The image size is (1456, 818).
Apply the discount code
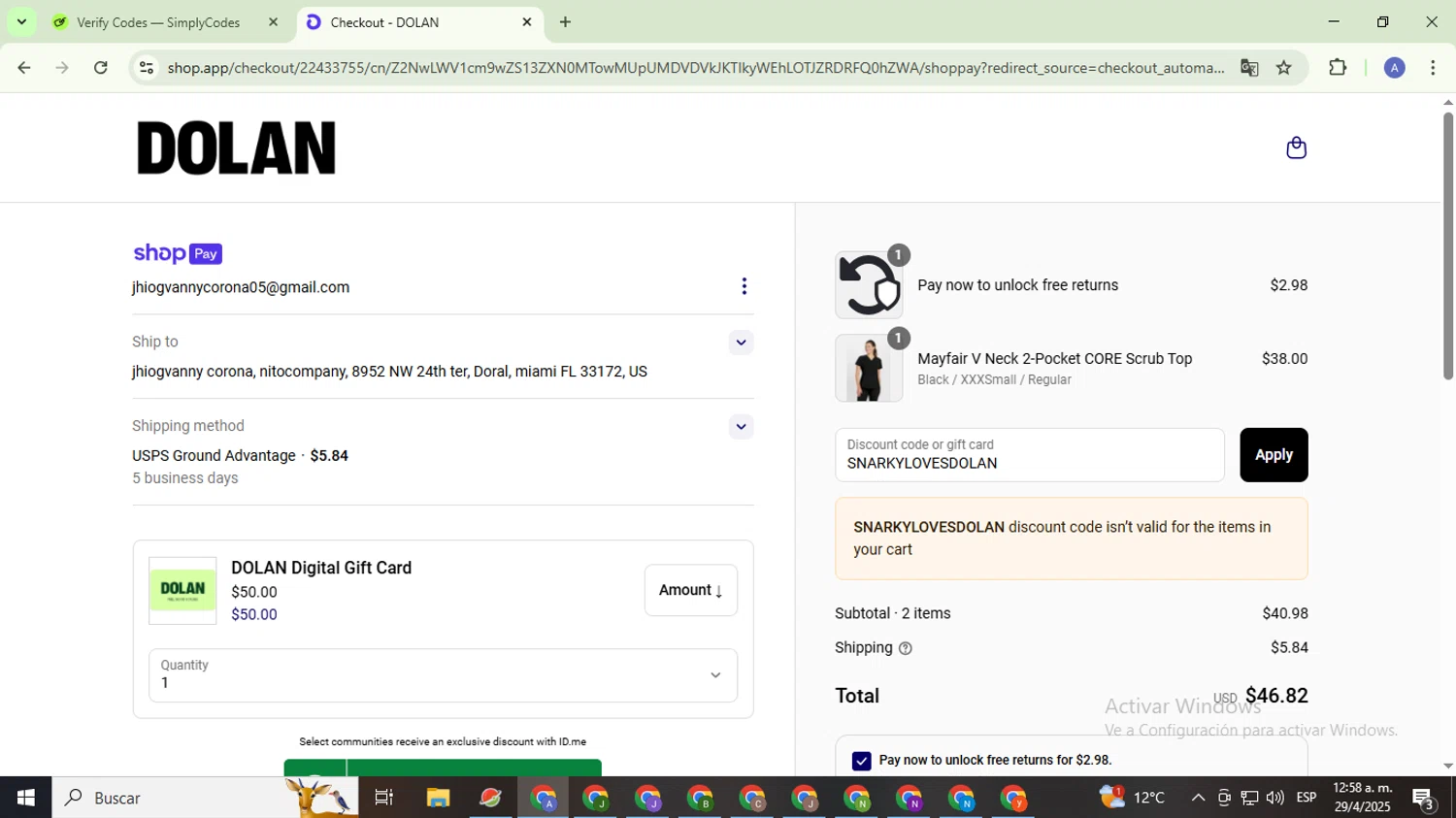coord(1274,455)
